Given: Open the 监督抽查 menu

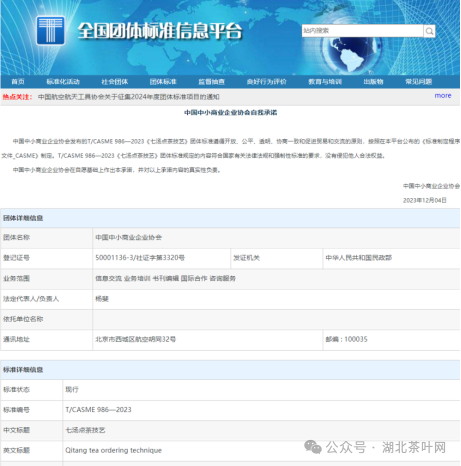Looking at the screenshot, I should click(x=211, y=82).
